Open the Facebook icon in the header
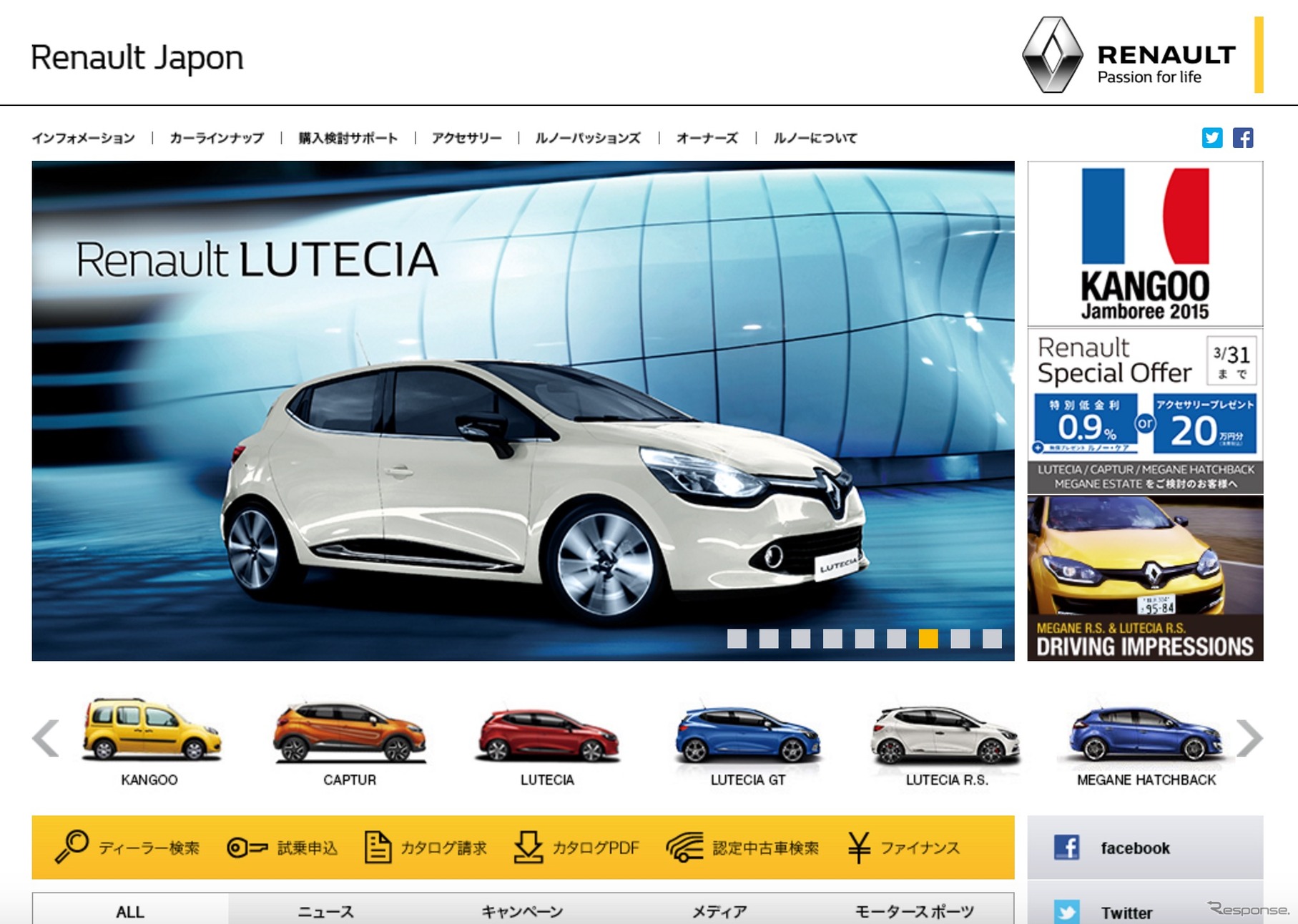The height and width of the screenshot is (924, 1298). (x=1243, y=137)
